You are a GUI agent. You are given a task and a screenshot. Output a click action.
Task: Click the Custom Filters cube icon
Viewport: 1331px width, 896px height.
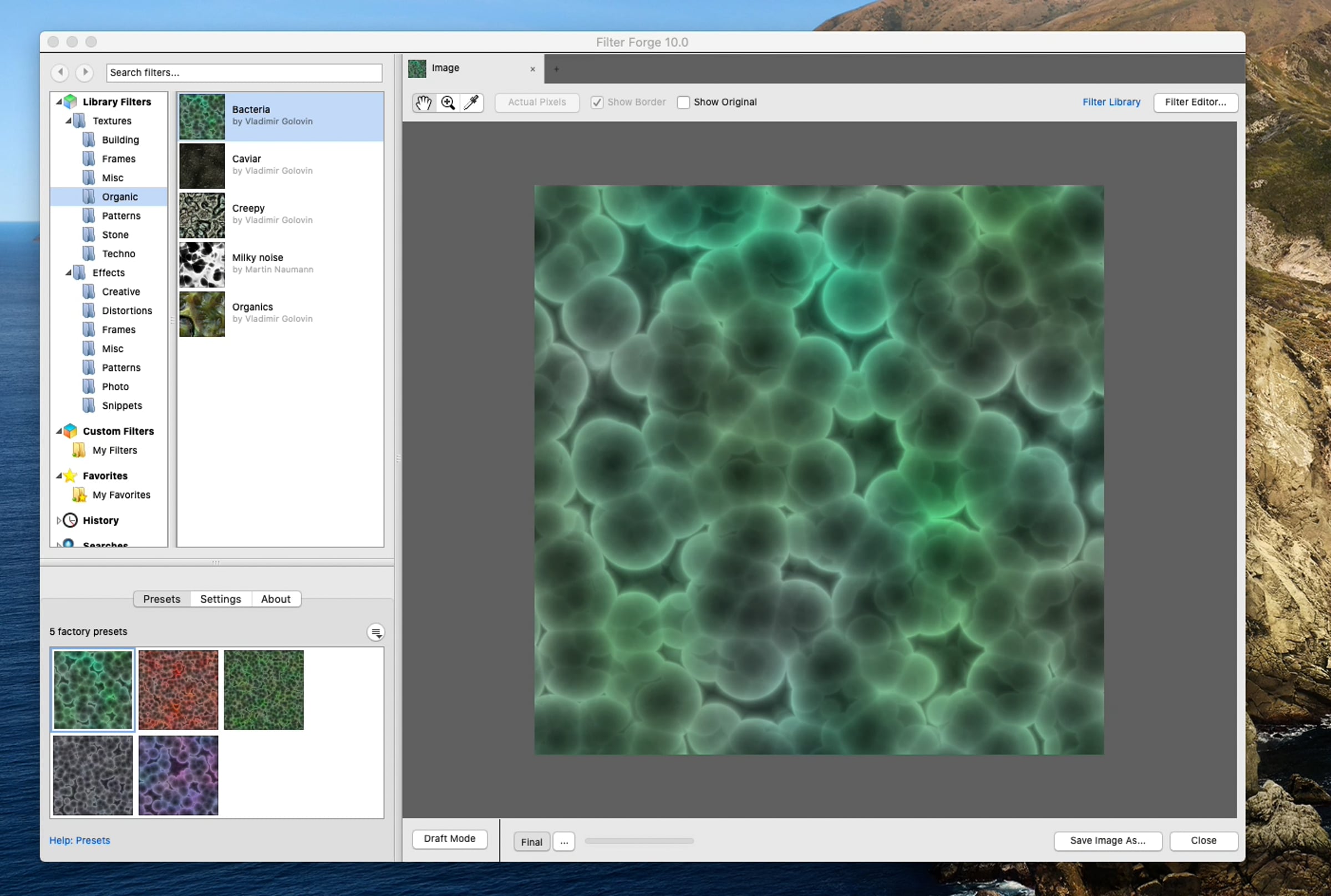pos(70,431)
